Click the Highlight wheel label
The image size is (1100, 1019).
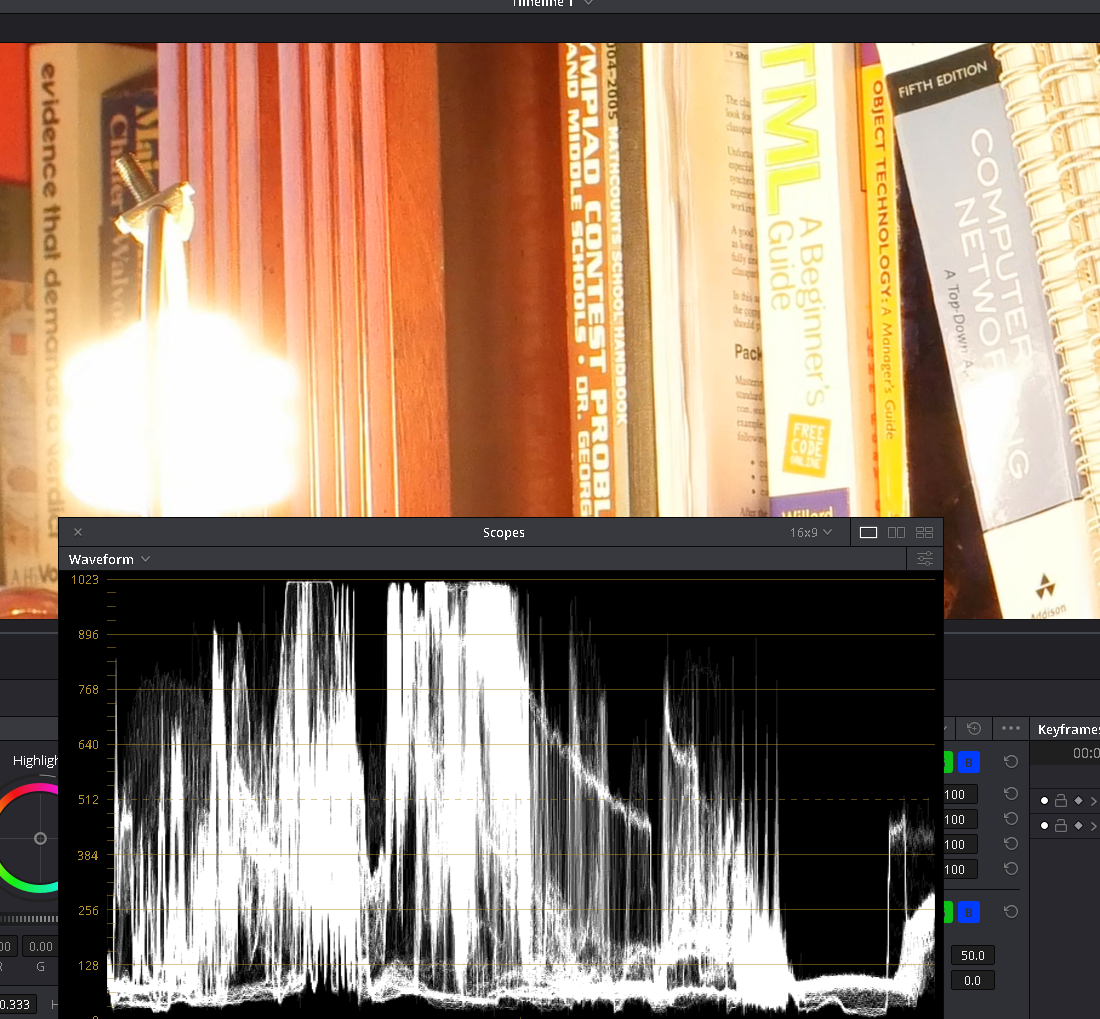[35, 760]
